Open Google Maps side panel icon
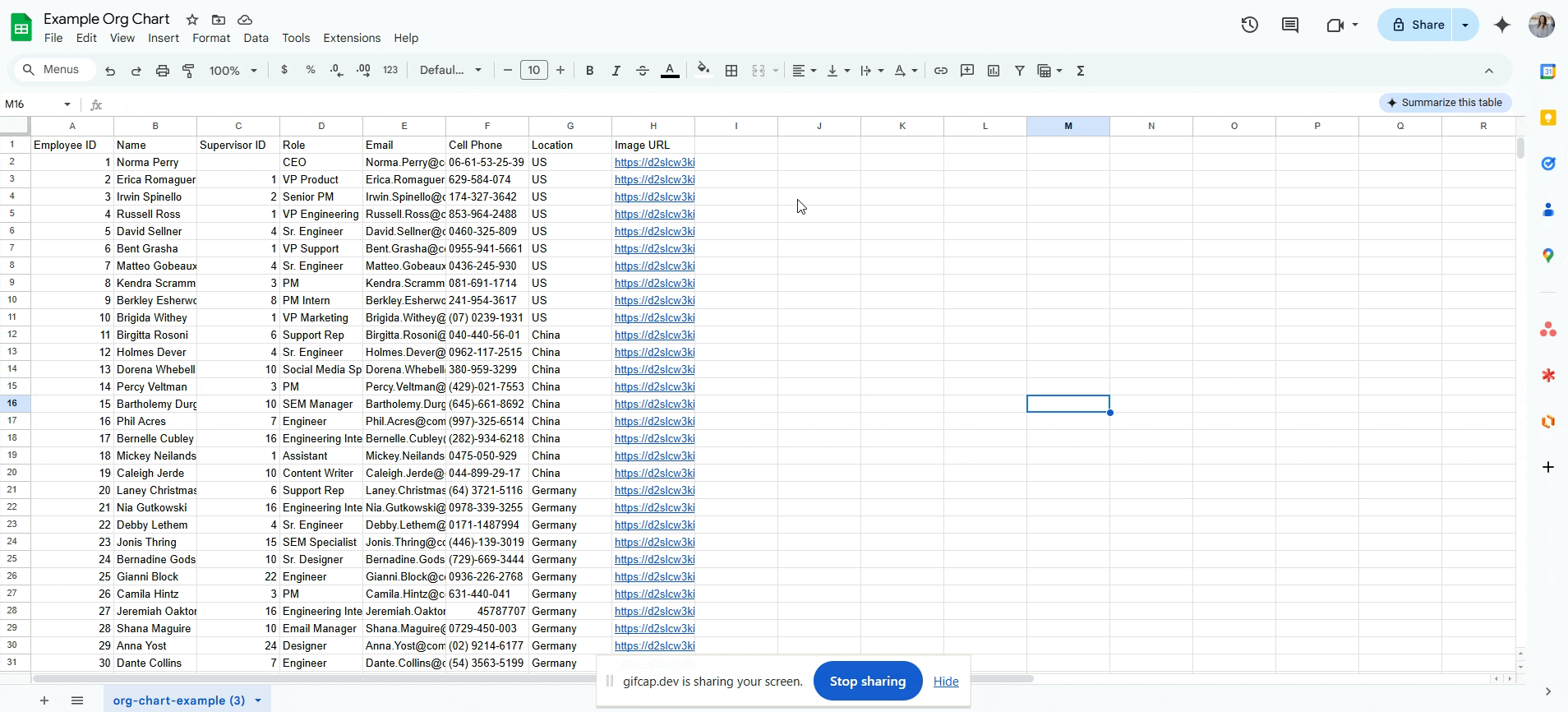 pos(1548,256)
